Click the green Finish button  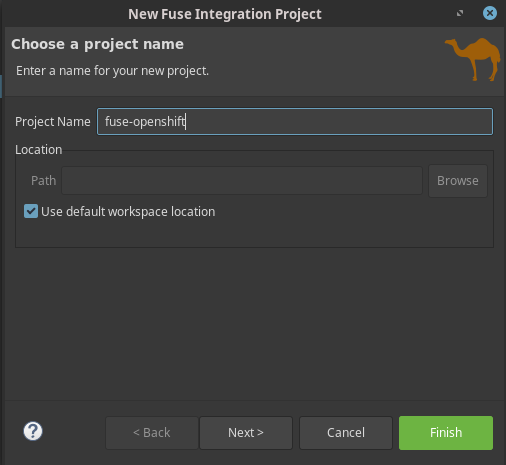[446, 433]
